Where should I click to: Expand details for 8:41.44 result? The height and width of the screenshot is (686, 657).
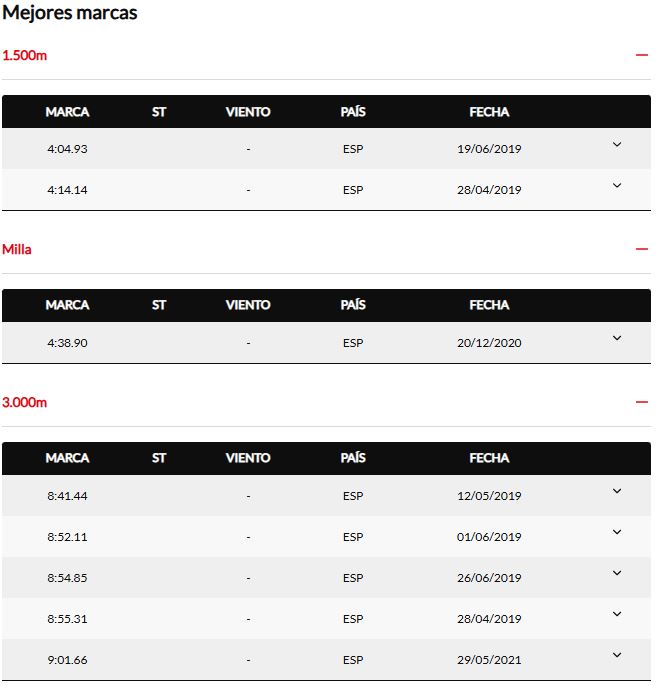616,492
